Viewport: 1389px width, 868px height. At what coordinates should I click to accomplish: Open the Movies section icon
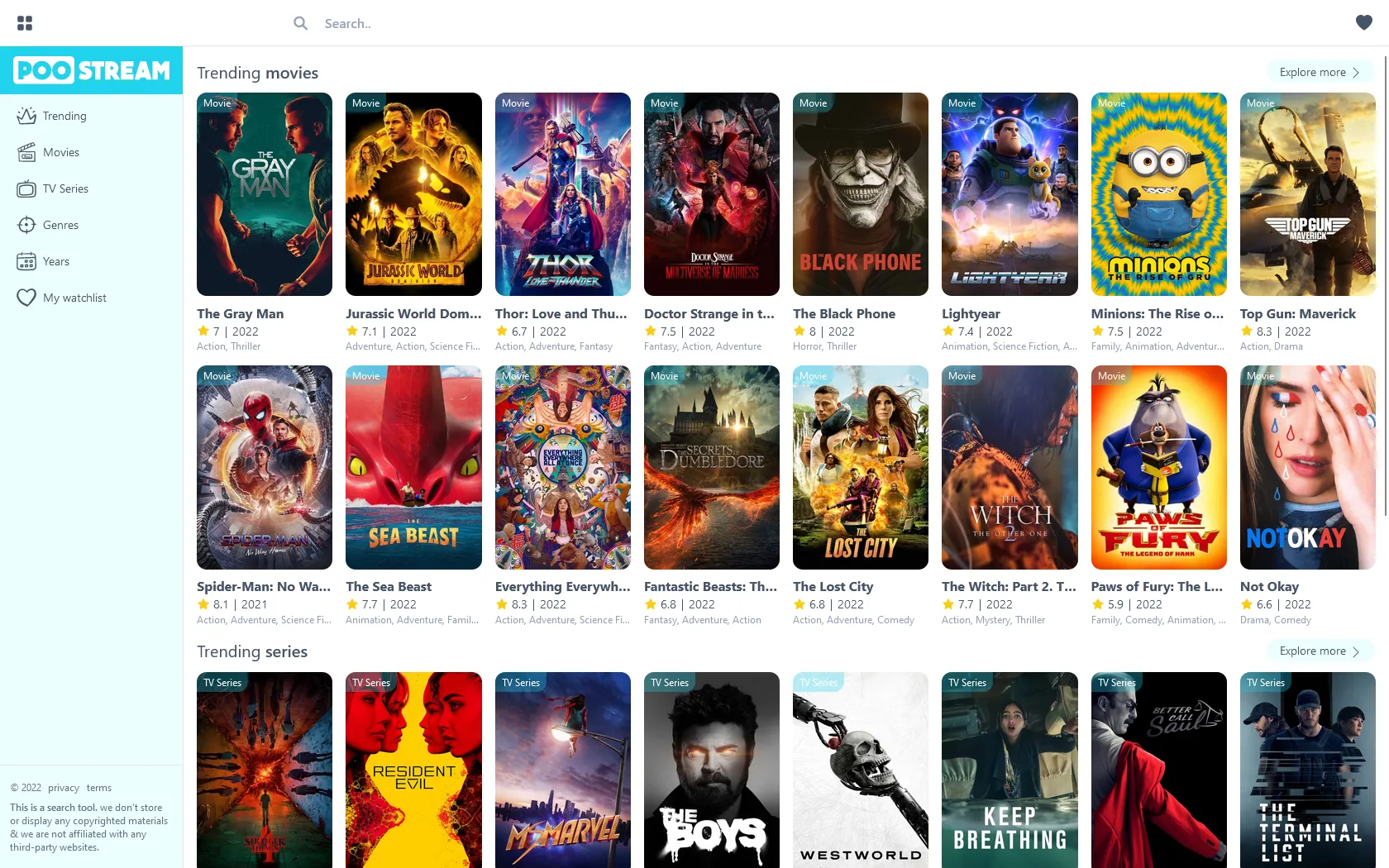pos(25,152)
